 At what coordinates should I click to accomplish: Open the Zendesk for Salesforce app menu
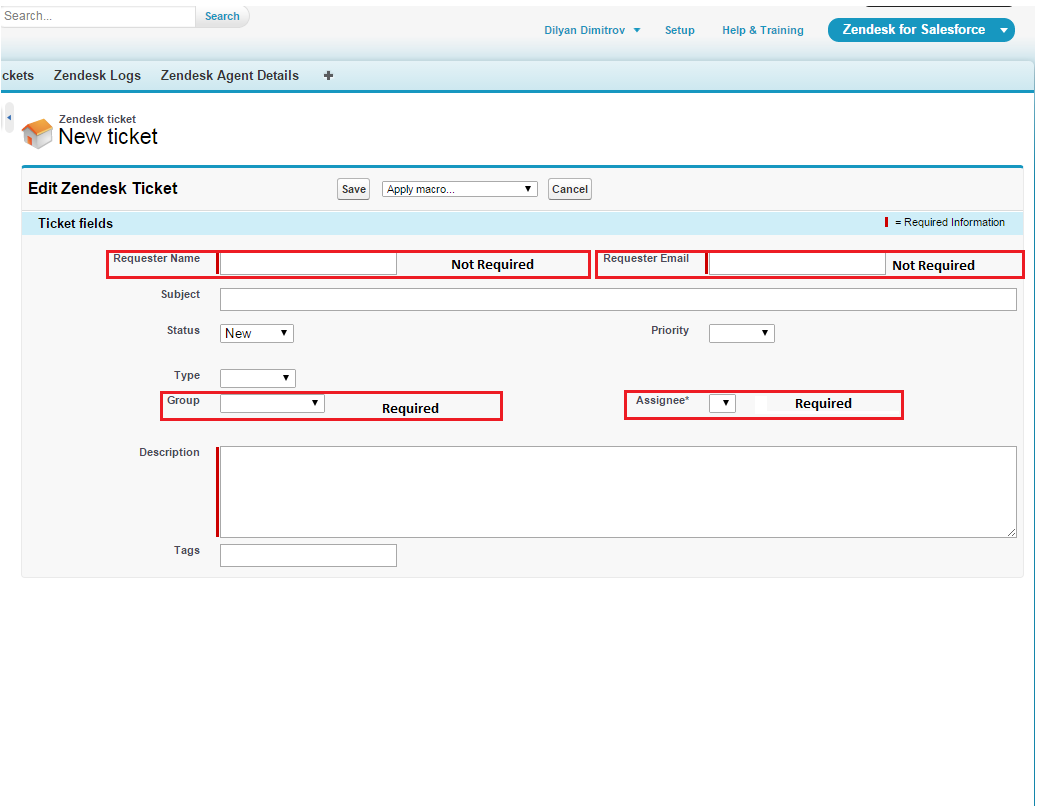(x=921, y=29)
